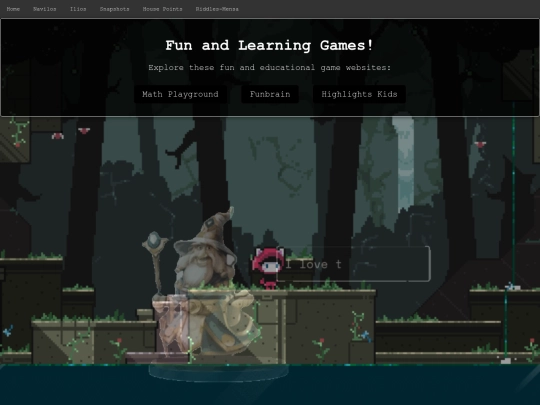
Task: Open House Points in the nav bar
Action: point(163,9)
